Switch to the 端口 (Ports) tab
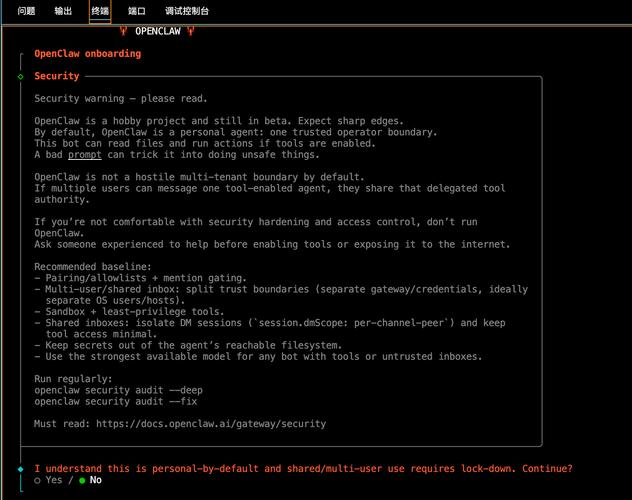Image resolution: width=632 pixels, height=500 pixels. [137, 11]
